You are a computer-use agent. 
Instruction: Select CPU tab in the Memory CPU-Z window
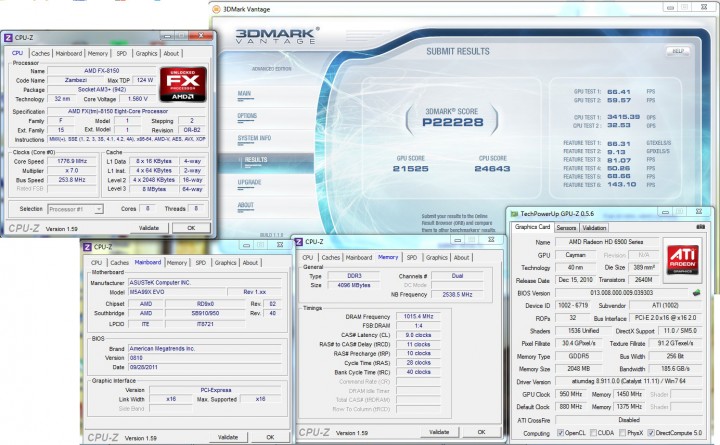308,258
